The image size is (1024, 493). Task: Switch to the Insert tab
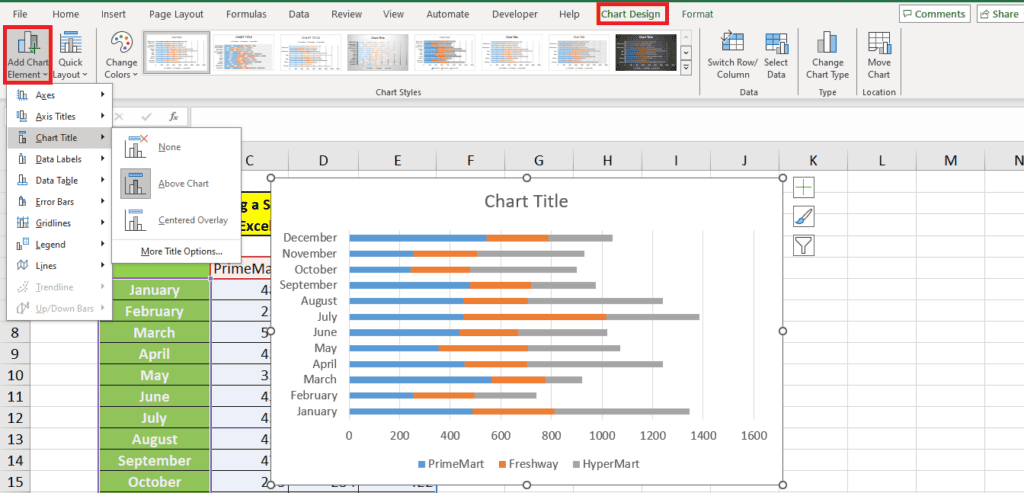coord(114,14)
